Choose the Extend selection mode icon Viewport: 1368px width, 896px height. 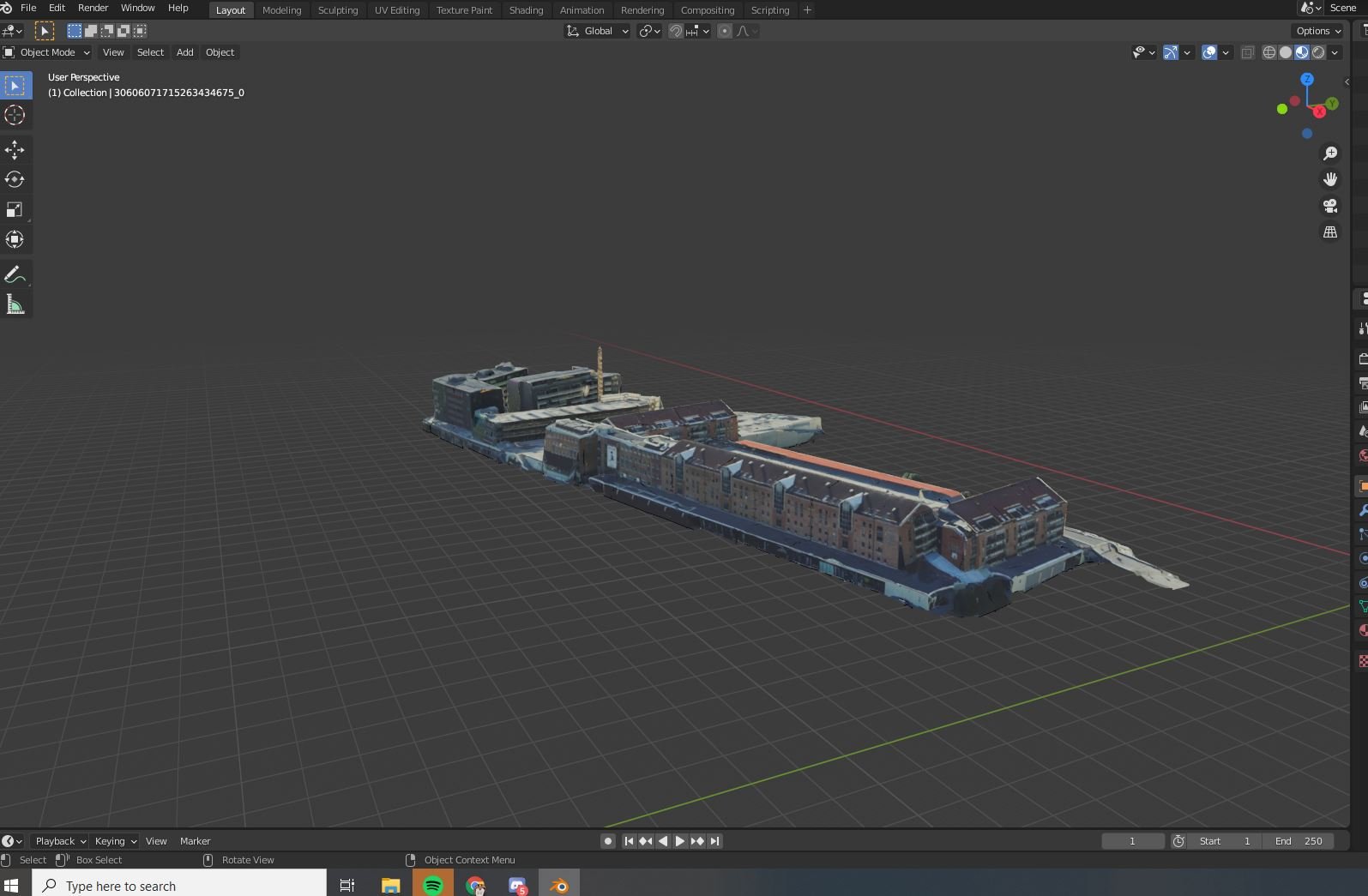pyautogui.click(x=91, y=31)
